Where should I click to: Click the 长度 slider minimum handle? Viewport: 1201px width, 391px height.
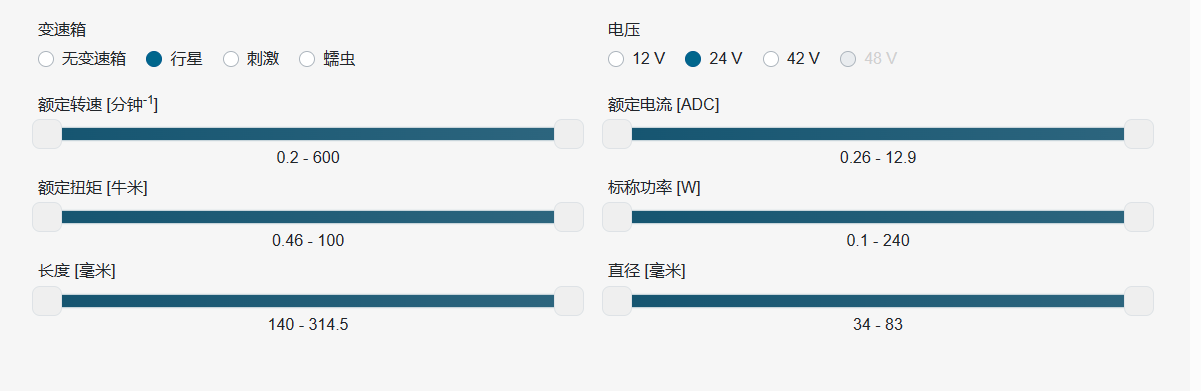click(47, 301)
